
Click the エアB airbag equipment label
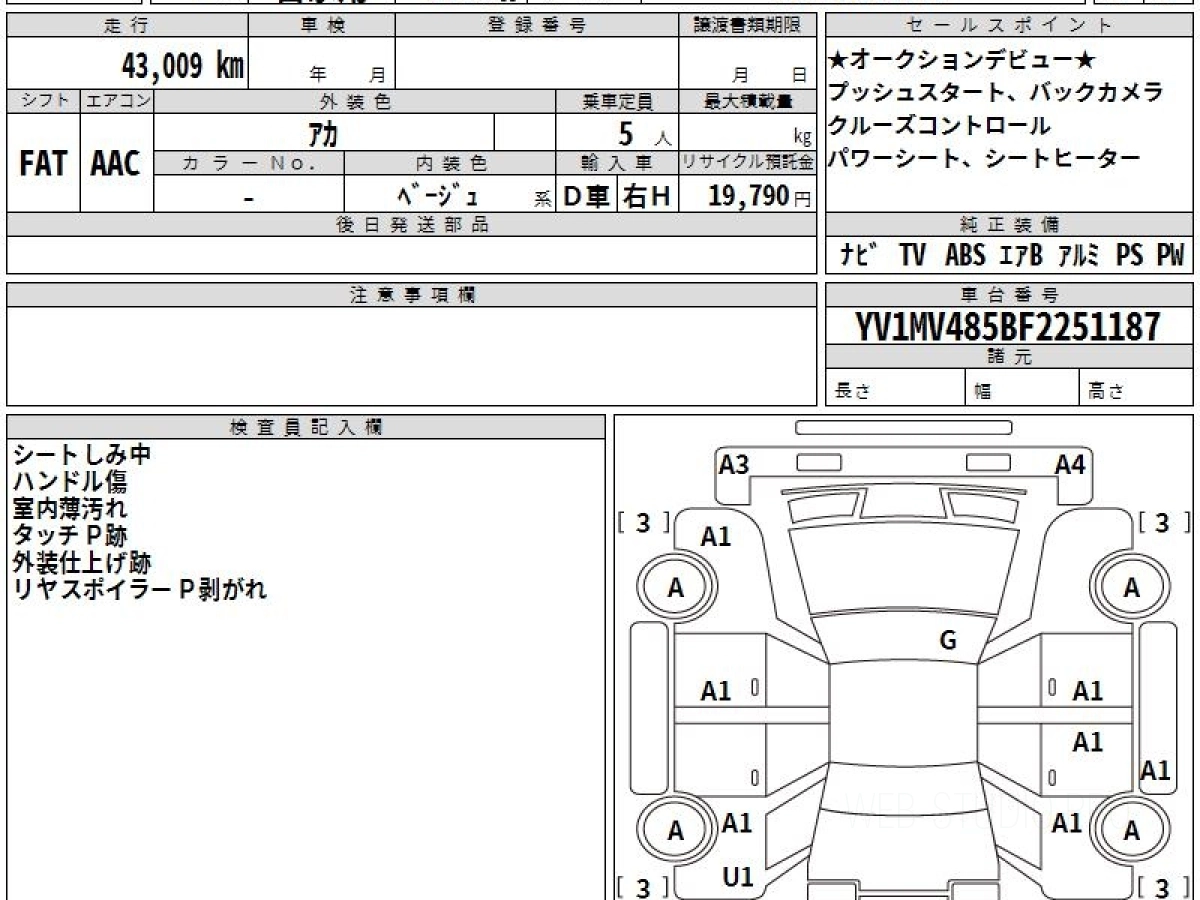click(x=1021, y=256)
